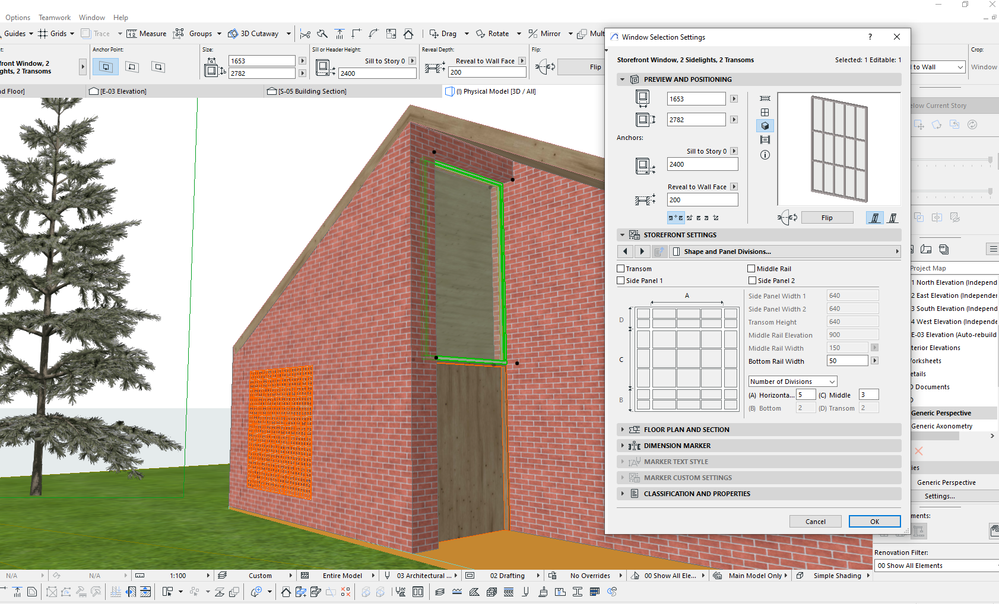
Task: Open the Reveal to Wall Face arrow in dialog
Action: [x=734, y=187]
